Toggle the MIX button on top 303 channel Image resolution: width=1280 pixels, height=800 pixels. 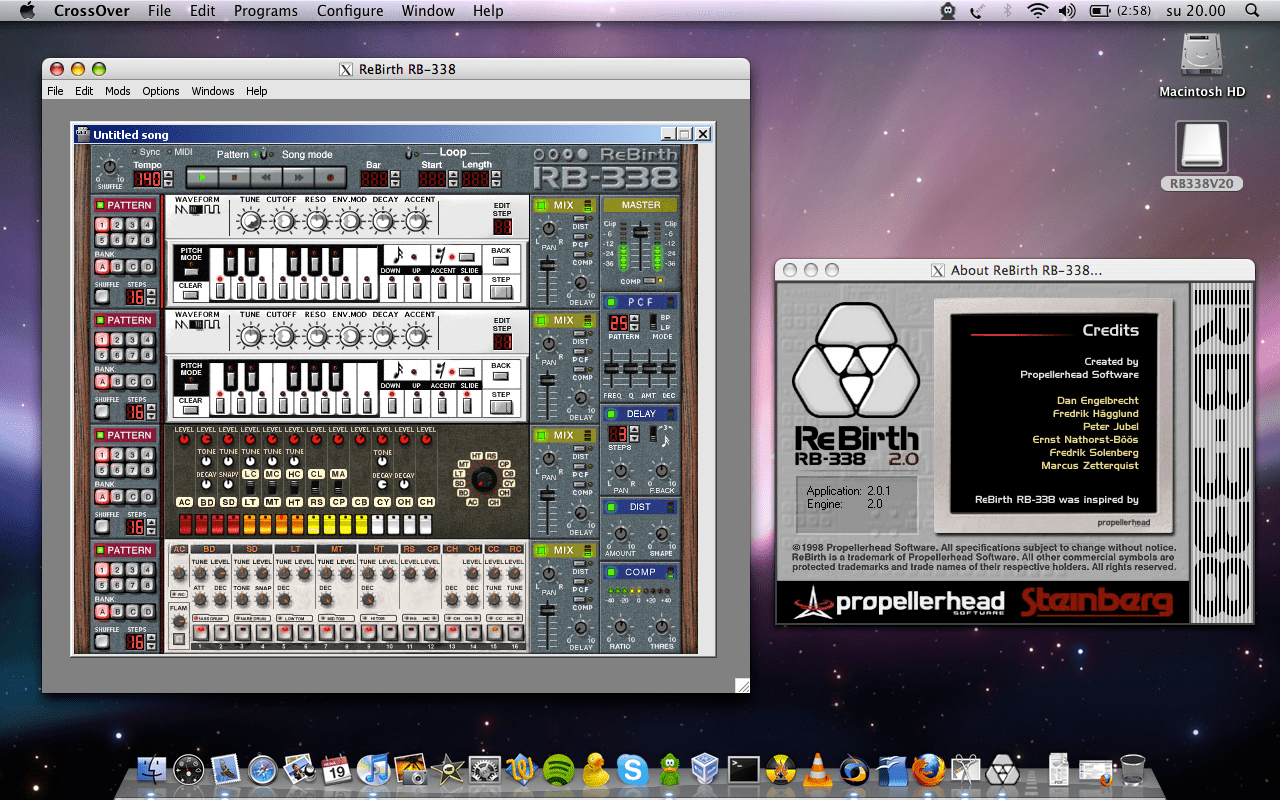pyautogui.click(x=543, y=205)
